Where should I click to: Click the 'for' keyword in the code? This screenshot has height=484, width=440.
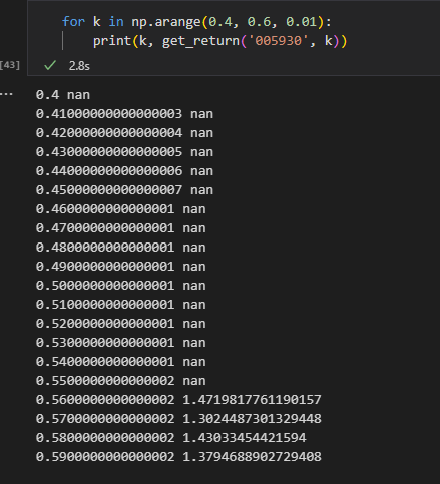tap(73, 22)
